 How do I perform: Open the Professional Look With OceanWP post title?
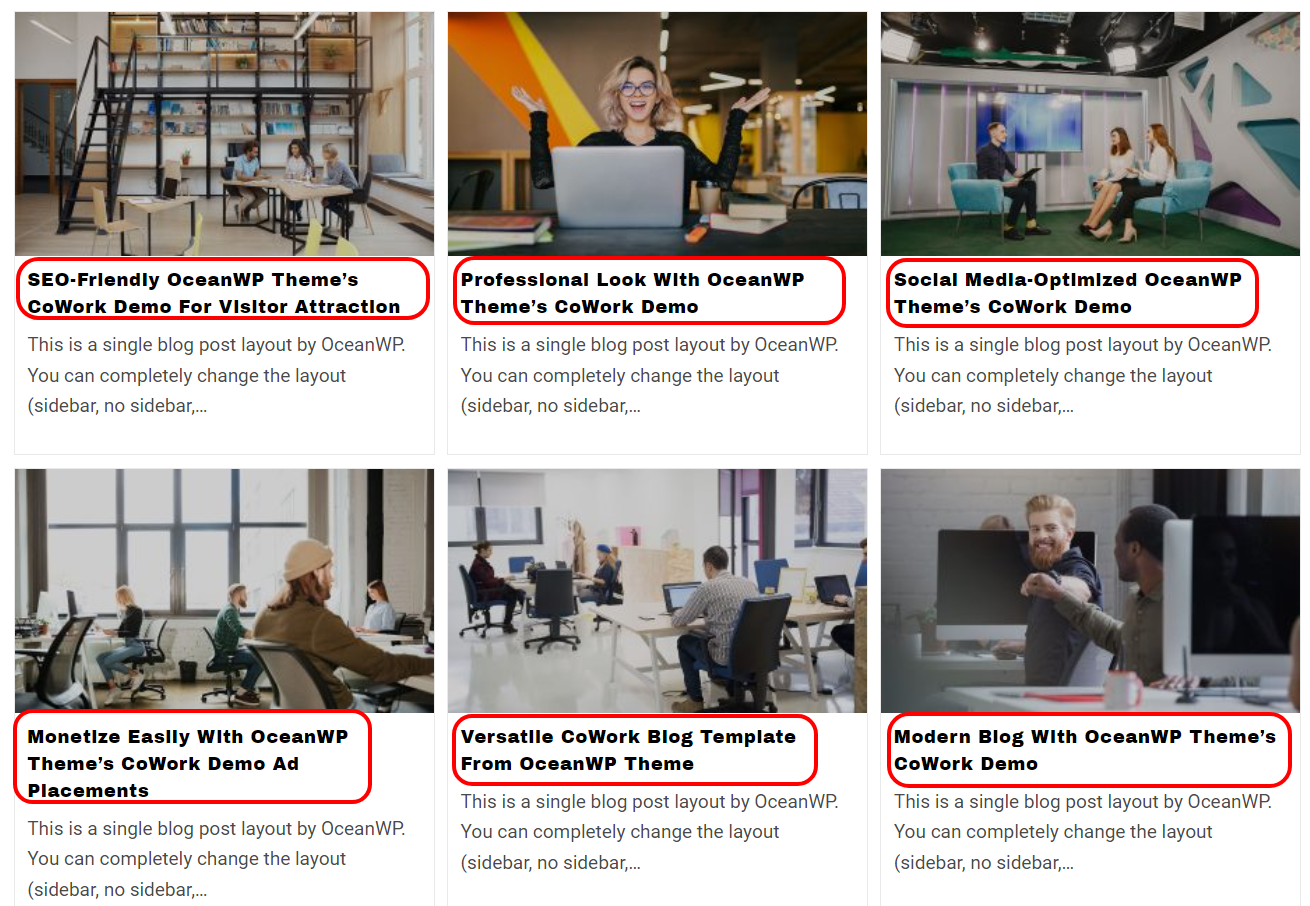pos(632,293)
